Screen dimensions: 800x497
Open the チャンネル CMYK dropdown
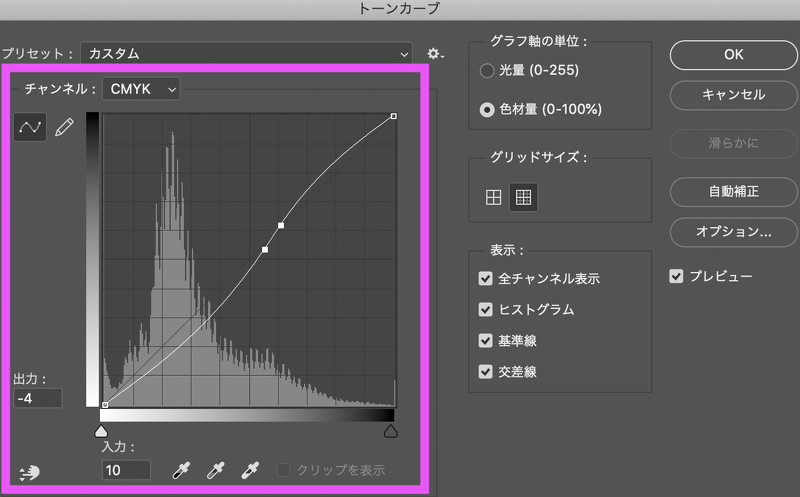(x=142, y=89)
